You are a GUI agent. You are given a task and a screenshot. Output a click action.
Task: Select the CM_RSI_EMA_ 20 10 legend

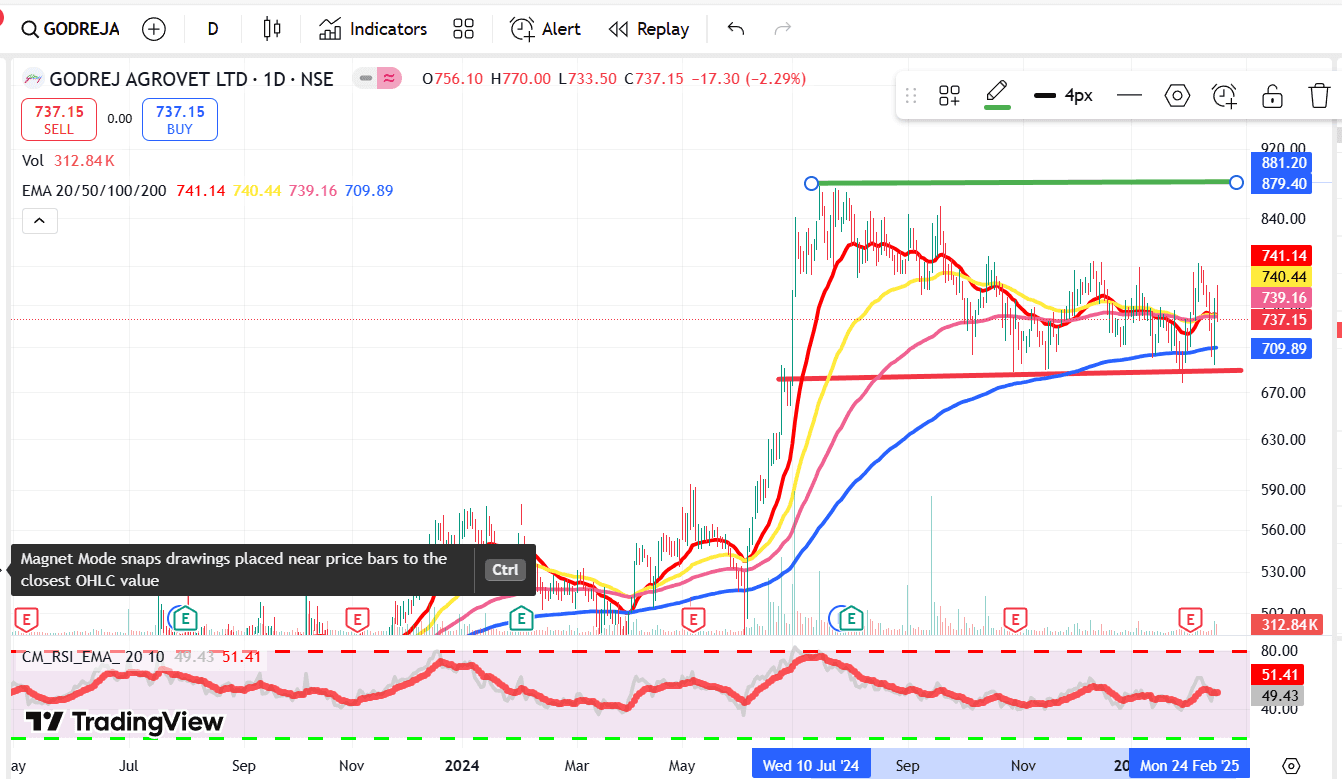point(93,657)
